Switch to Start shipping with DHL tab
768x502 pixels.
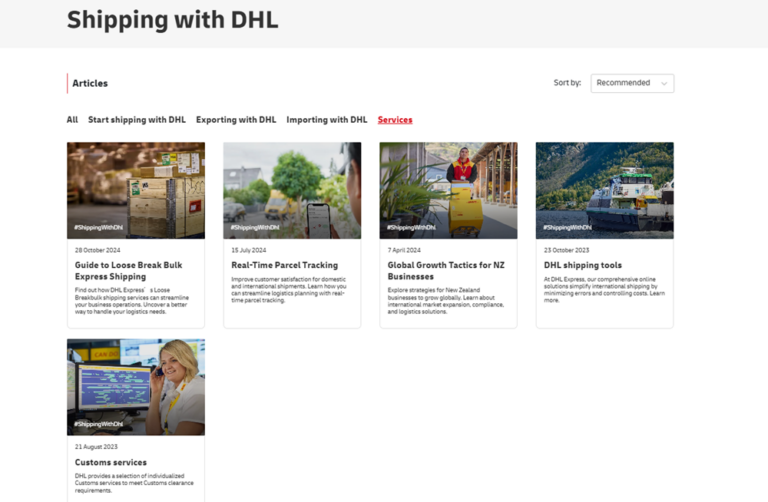click(137, 120)
